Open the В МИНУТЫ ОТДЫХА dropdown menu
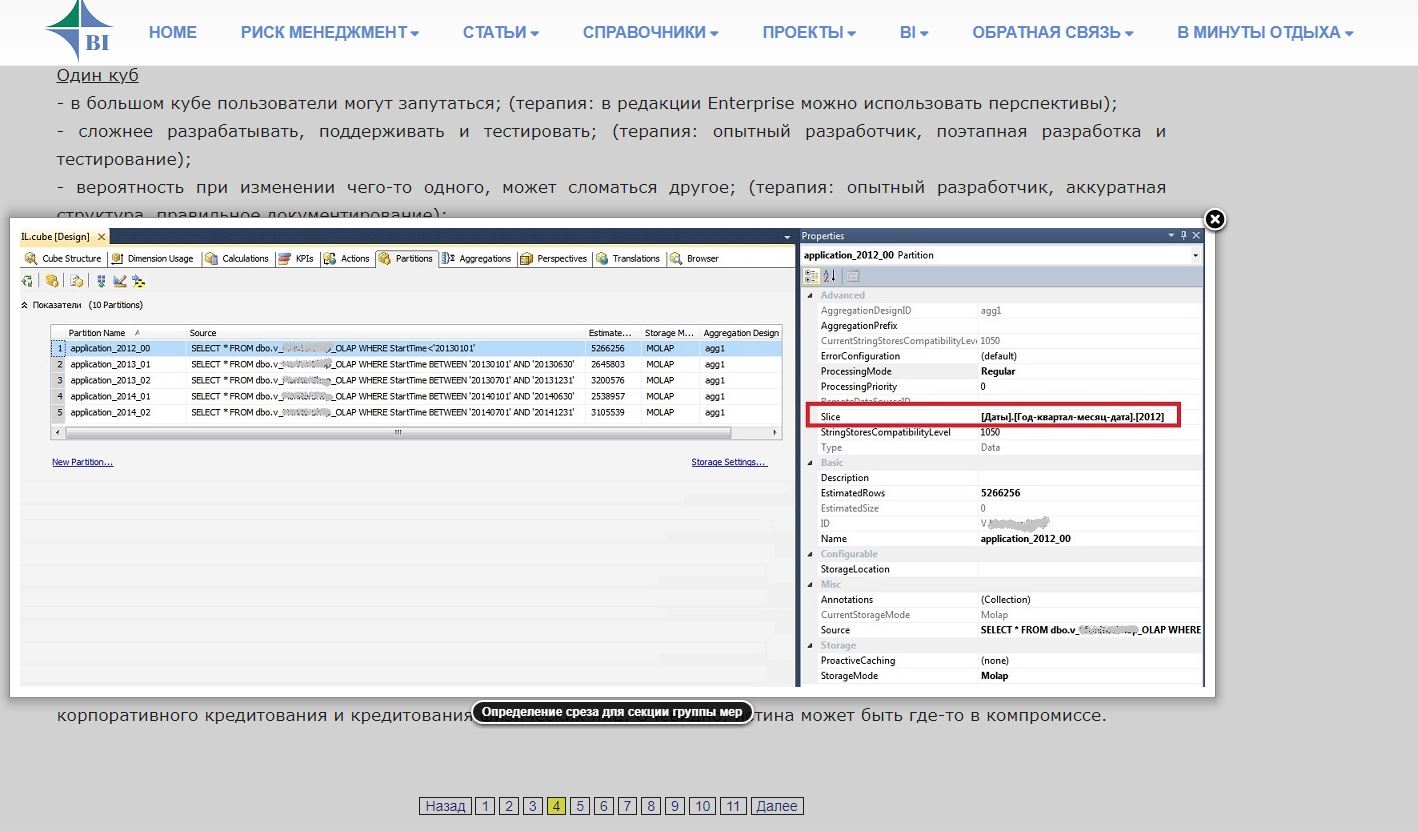This screenshot has height=831, width=1418. click(x=1265, y=32)
